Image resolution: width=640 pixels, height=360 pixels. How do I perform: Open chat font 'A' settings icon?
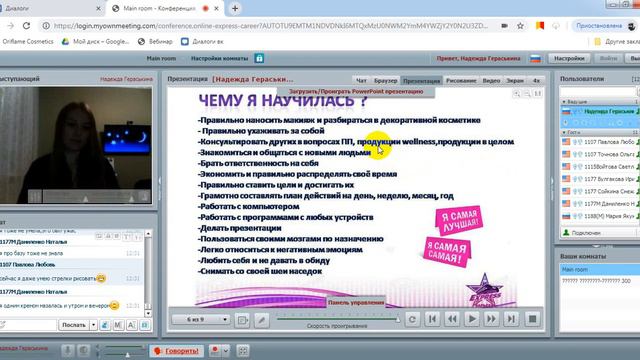(131, 325)
